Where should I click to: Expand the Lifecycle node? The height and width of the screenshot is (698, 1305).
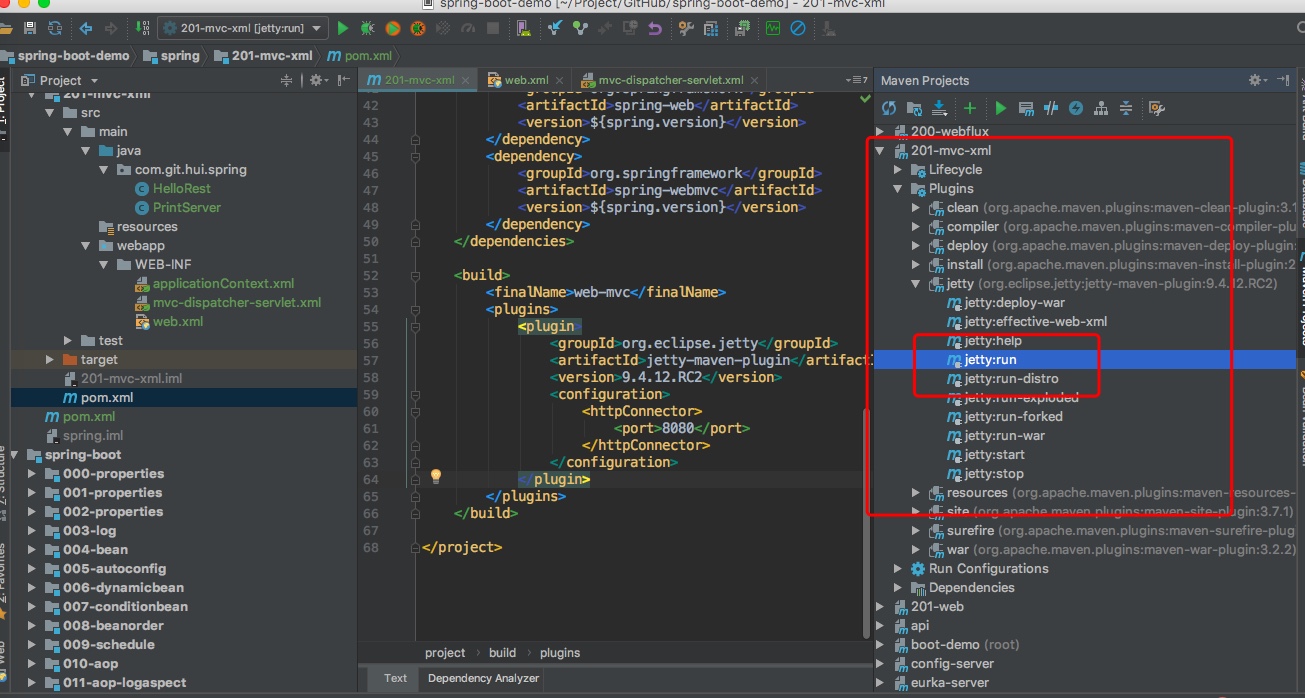coord(898,170)
